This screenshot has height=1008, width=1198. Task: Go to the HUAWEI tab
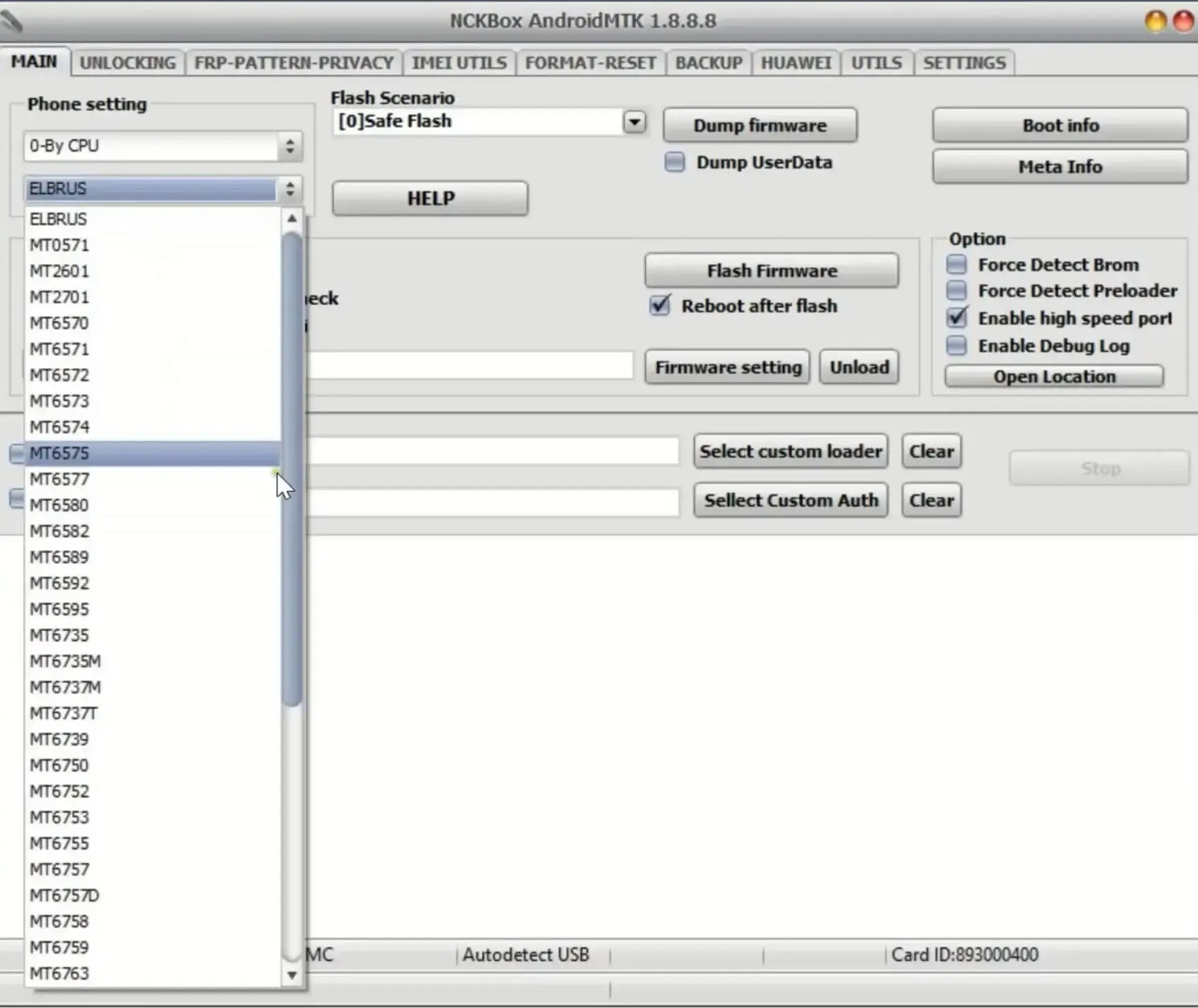796,63
